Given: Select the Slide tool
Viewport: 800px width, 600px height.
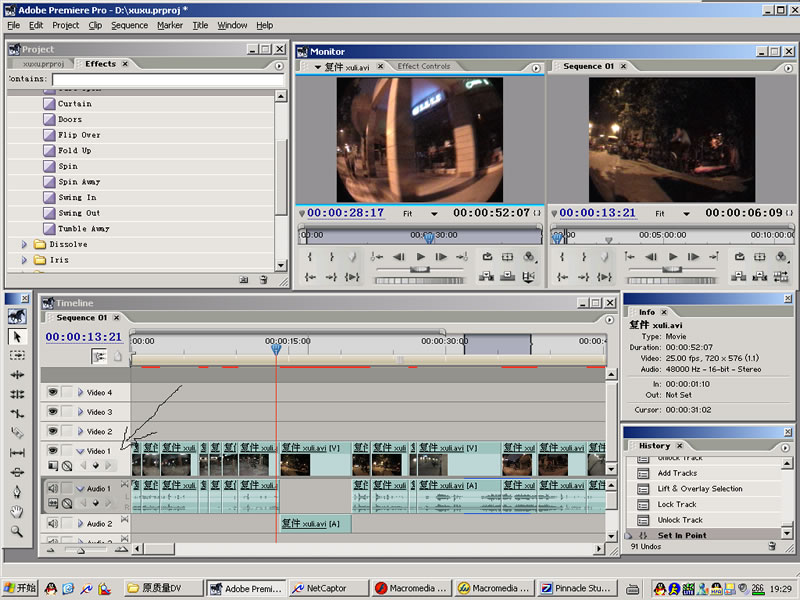Looking at the screenshot, I should pyautogui.click(x=17, y=472).
